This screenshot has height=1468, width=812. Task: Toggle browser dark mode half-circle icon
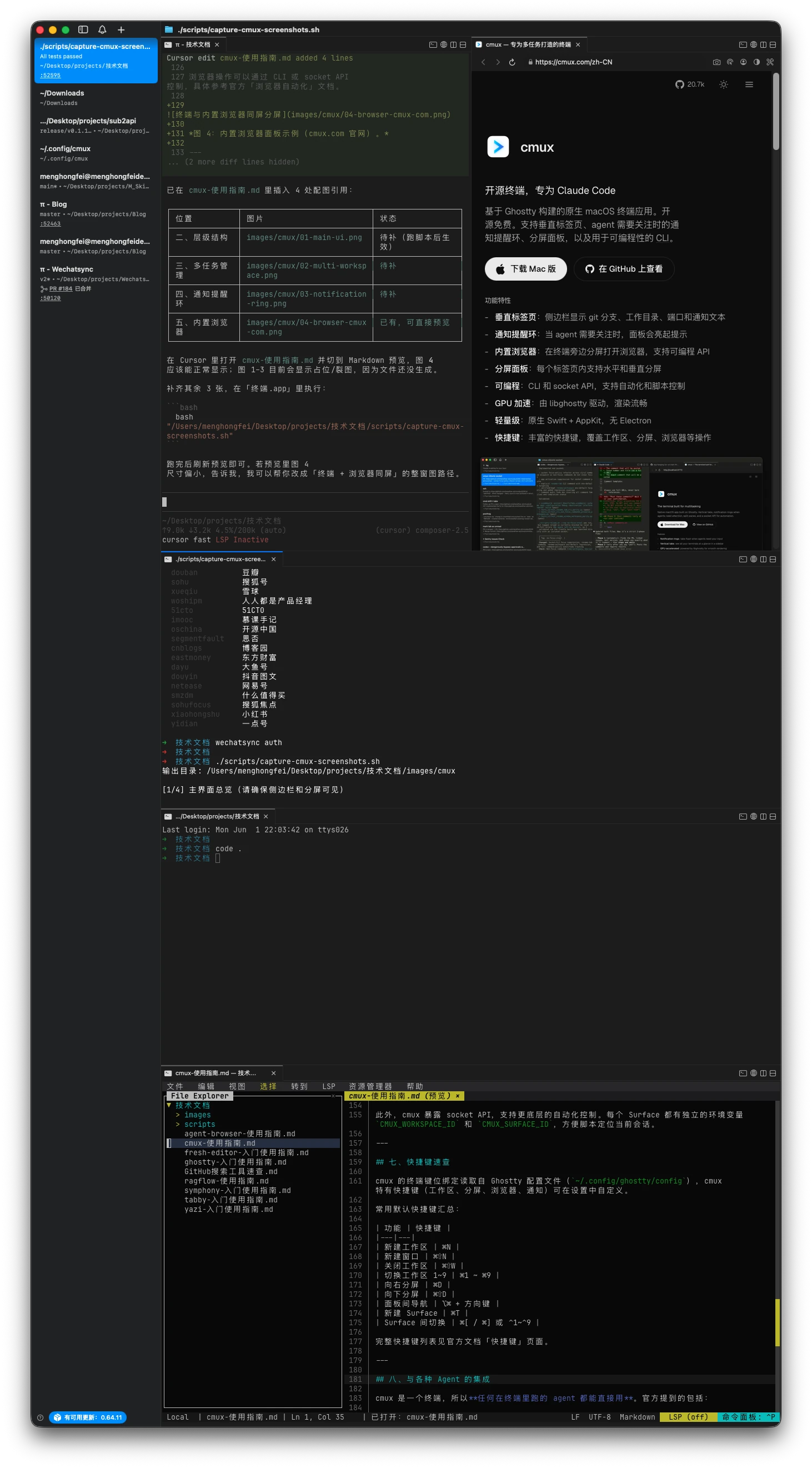(x=756, y=62)
